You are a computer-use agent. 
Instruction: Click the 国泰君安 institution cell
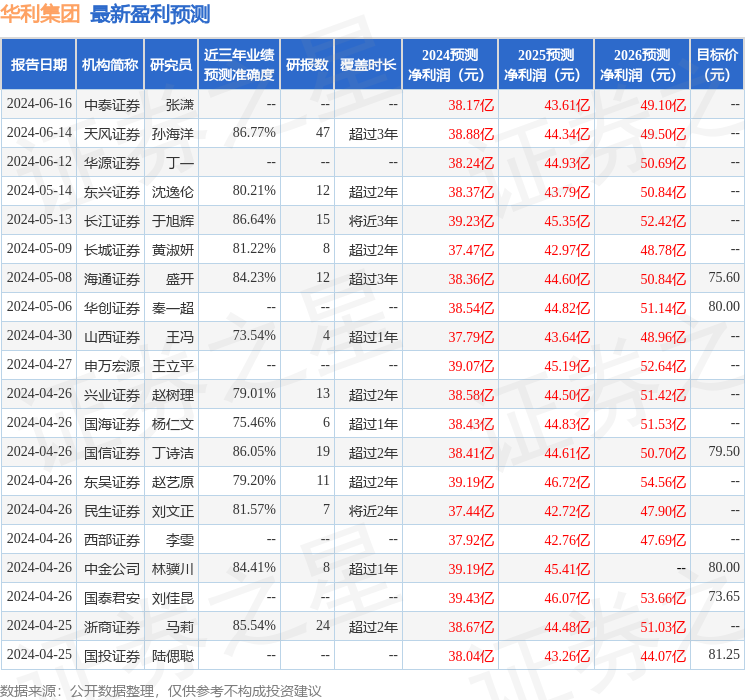(x=112, y=598)
